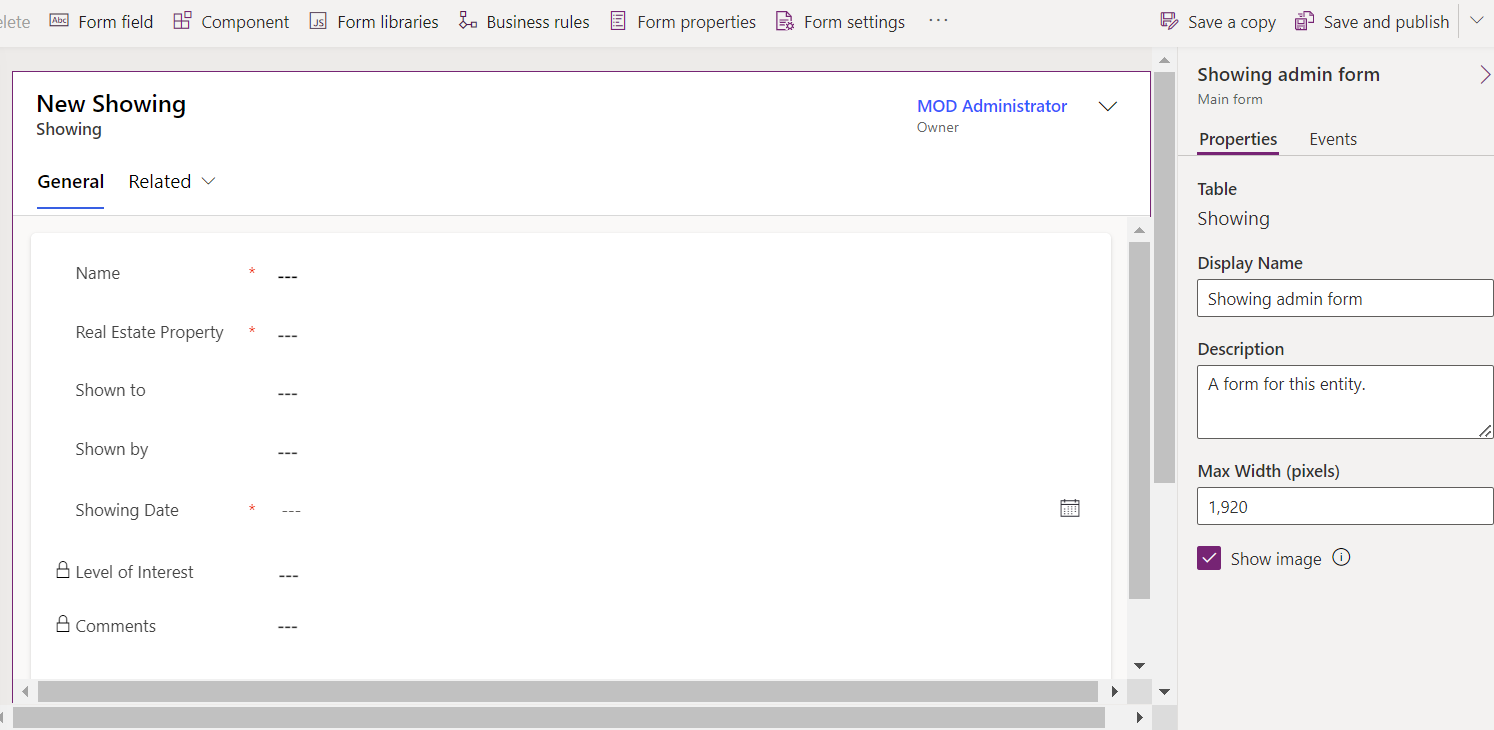Uncheck the Show image checkbox
Image resolution: width=1494 pixels, height=730 pixels.
pyautogui.click(x=1209, y=559)
